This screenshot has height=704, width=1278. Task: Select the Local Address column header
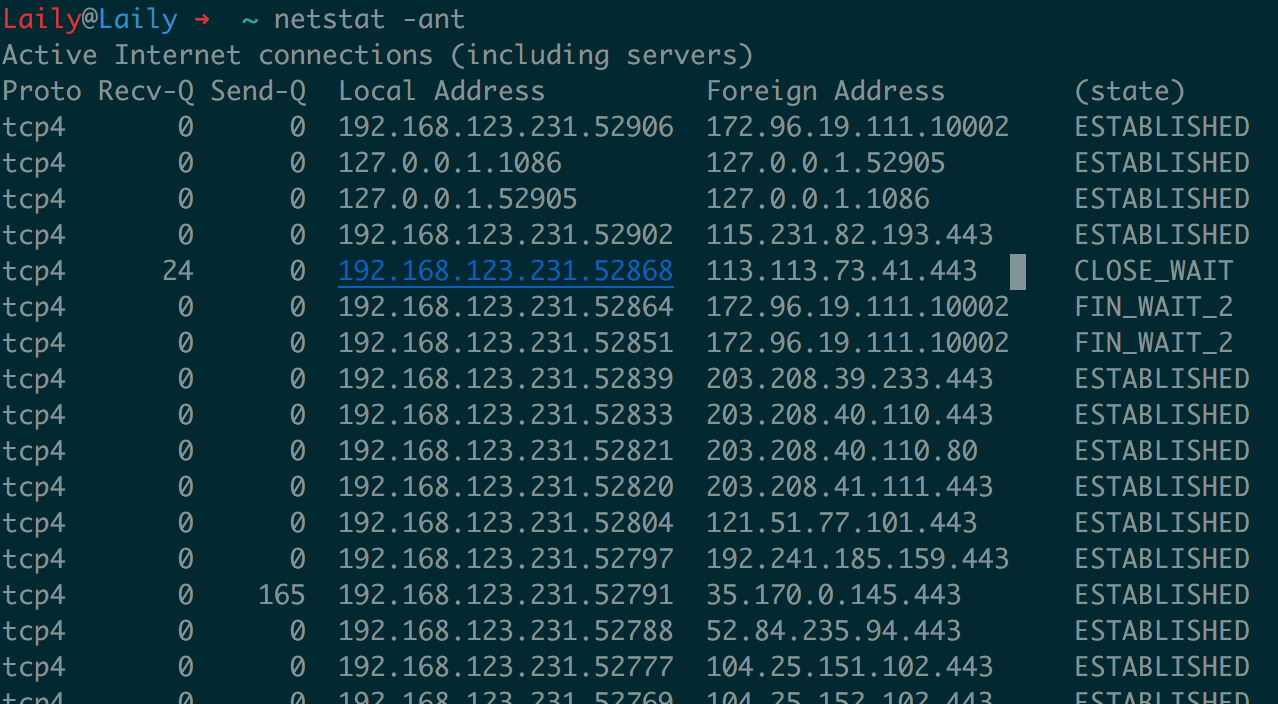click(441, 91)
